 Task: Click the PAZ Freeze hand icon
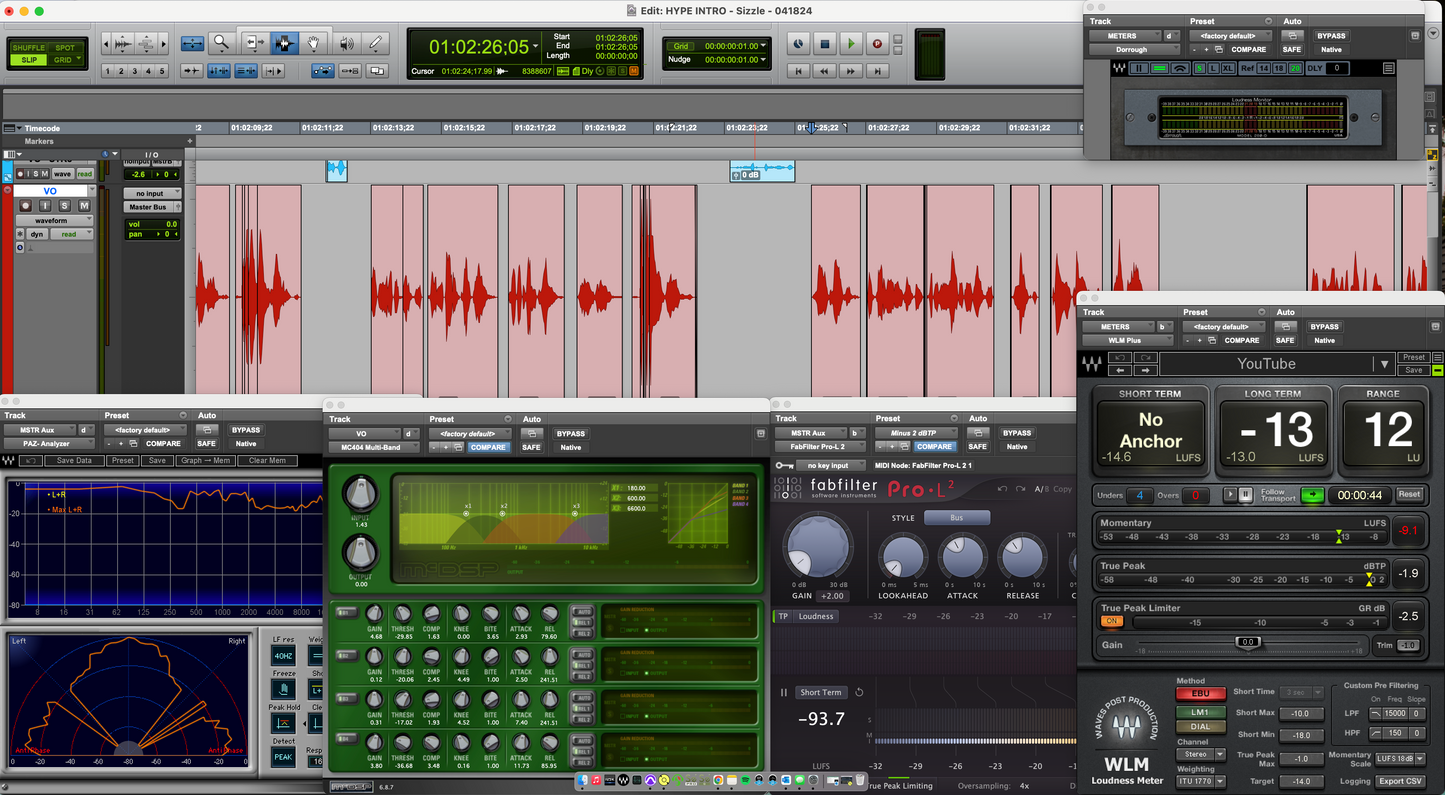[283, 689]
